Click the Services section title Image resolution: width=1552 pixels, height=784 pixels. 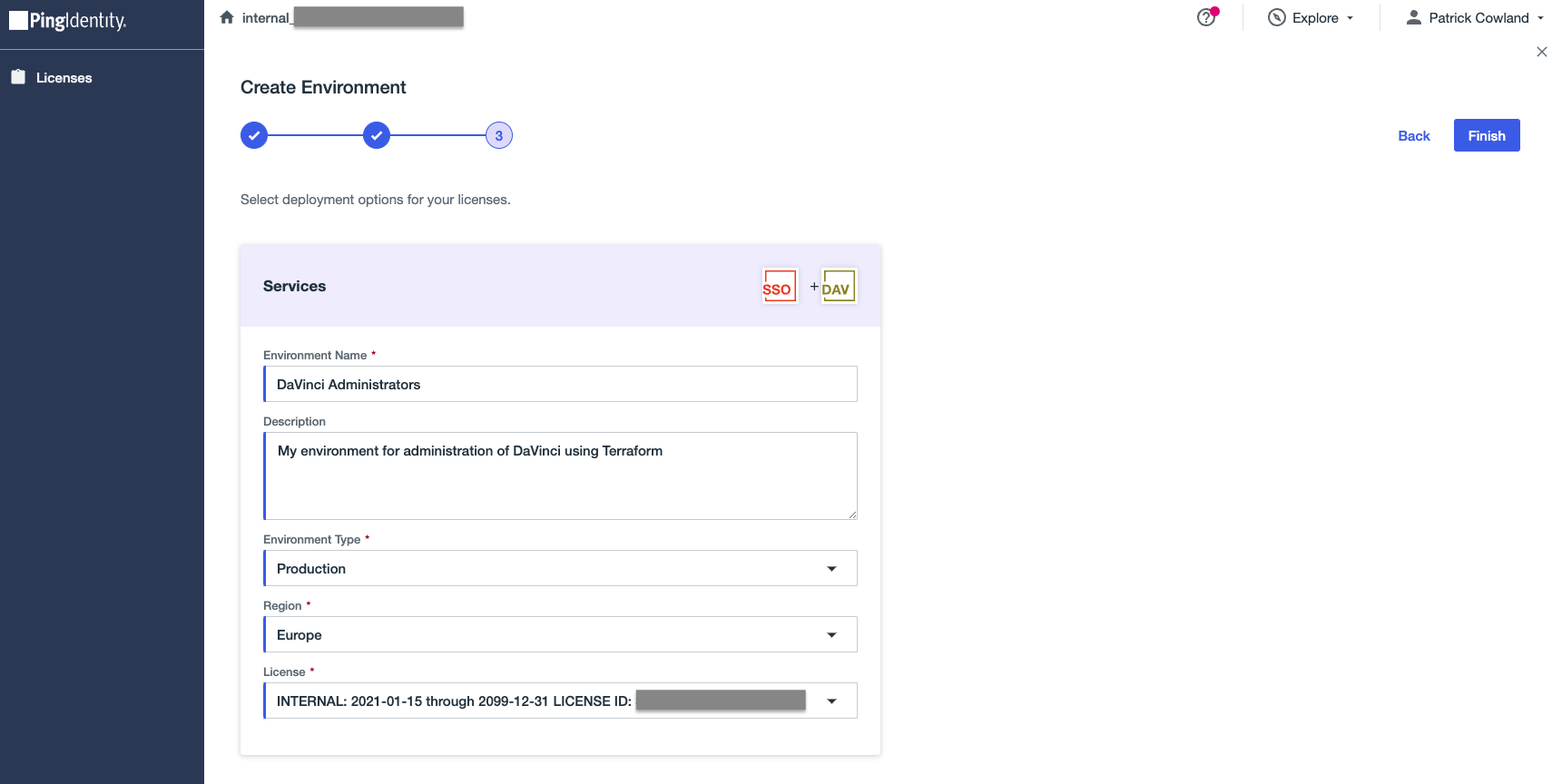coord(294,286)
